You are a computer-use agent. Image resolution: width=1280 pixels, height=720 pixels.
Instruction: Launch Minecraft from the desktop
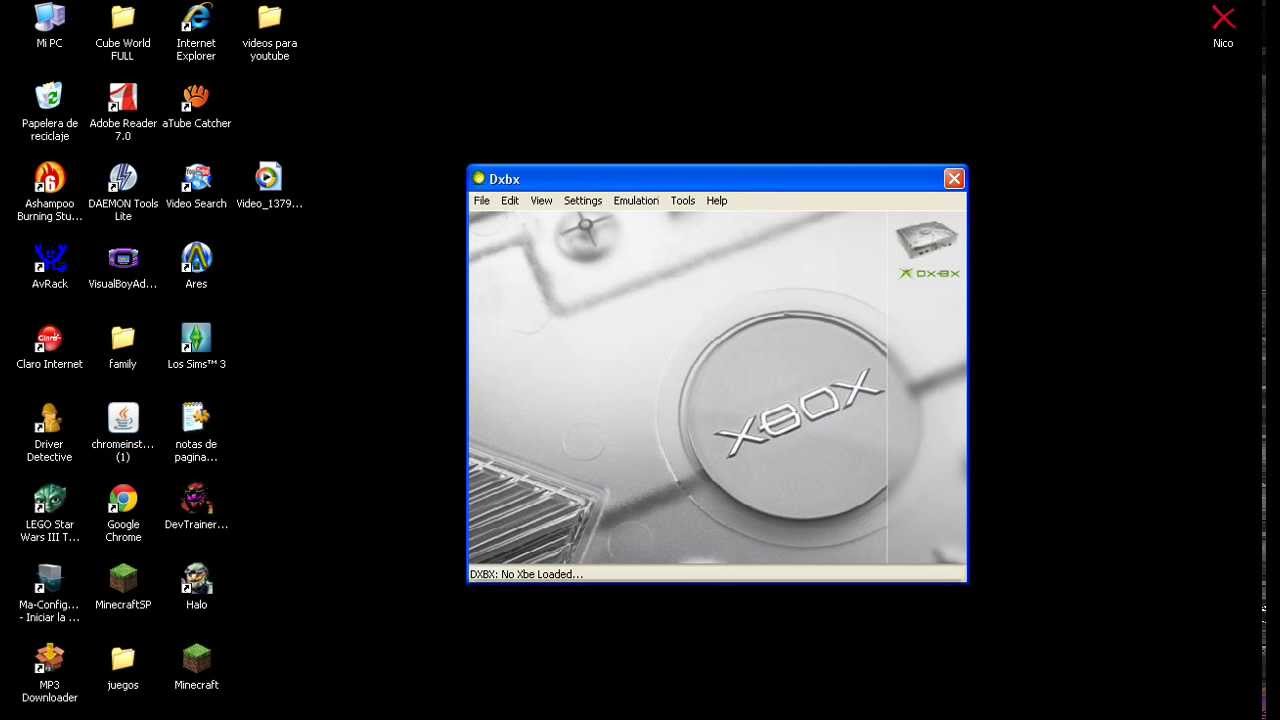point(196,668)
